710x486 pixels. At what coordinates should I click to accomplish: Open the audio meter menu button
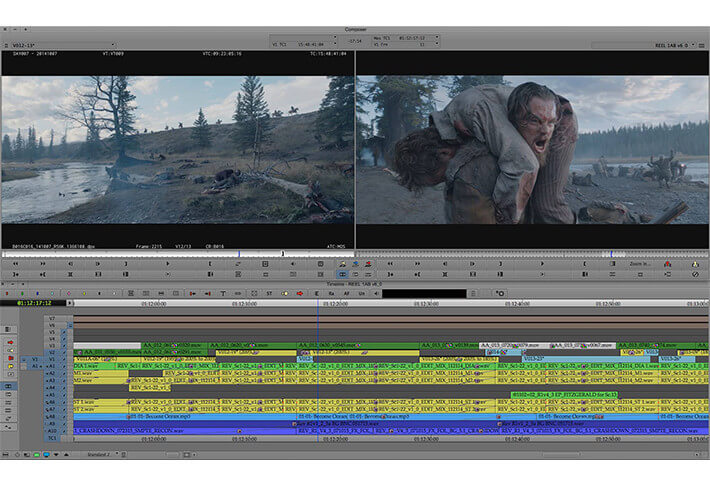coord(472,294)
